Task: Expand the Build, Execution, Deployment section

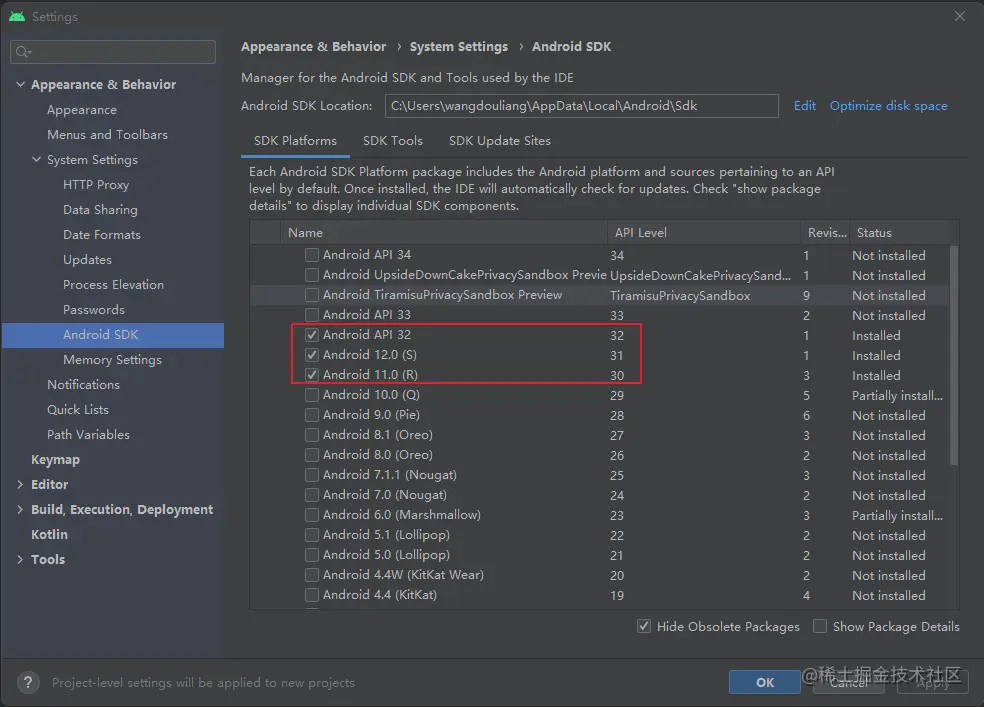Action: click(20, 509)
